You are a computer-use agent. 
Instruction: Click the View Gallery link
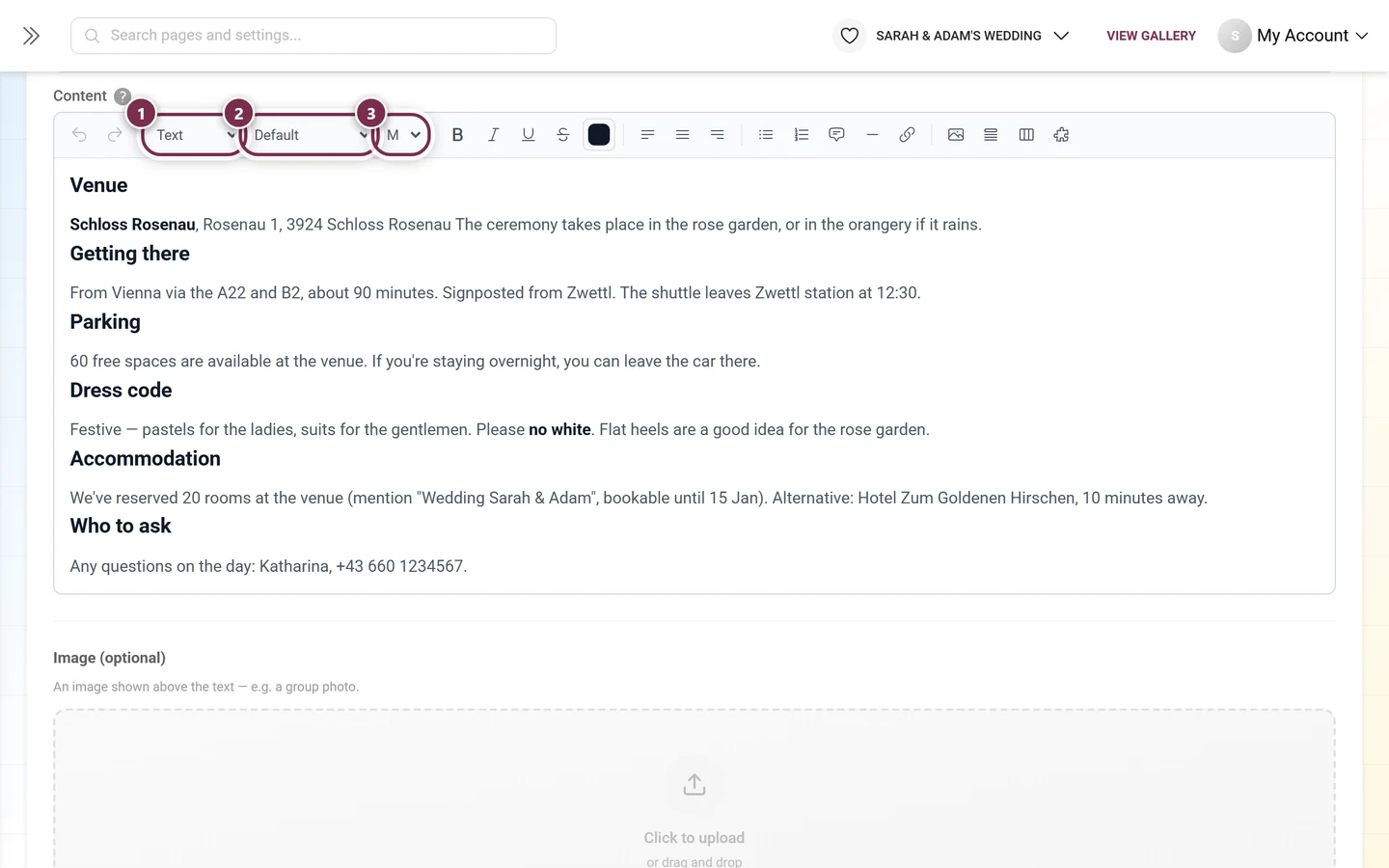[1151, 36]
